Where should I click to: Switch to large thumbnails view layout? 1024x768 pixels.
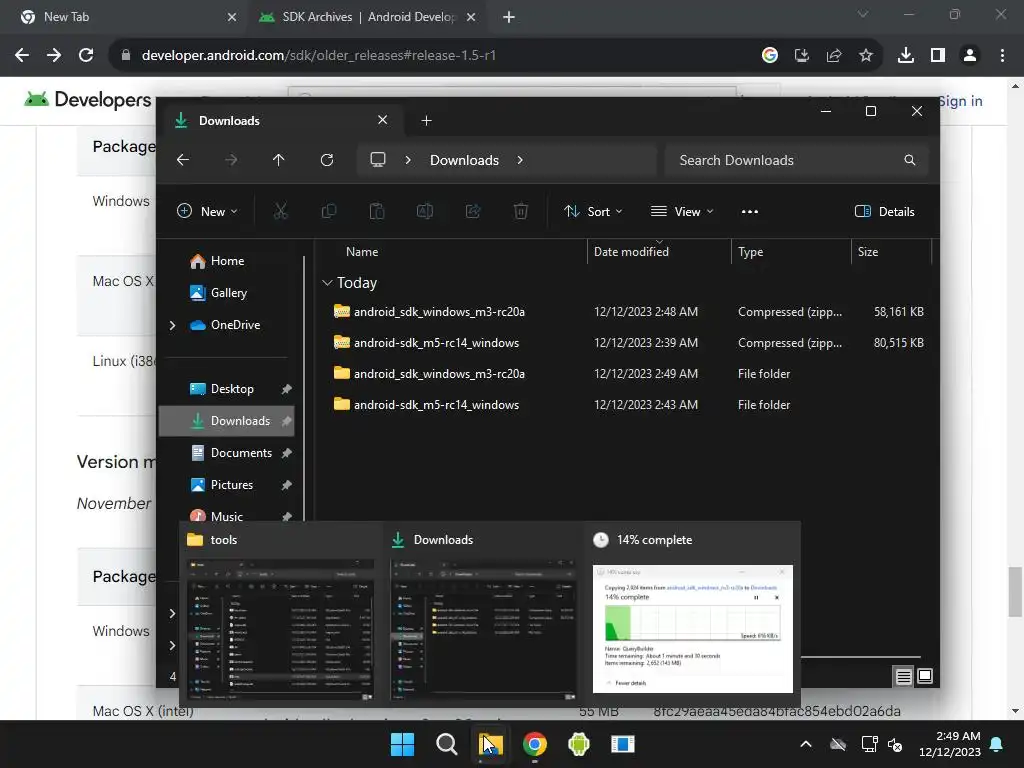pos(925,676)
